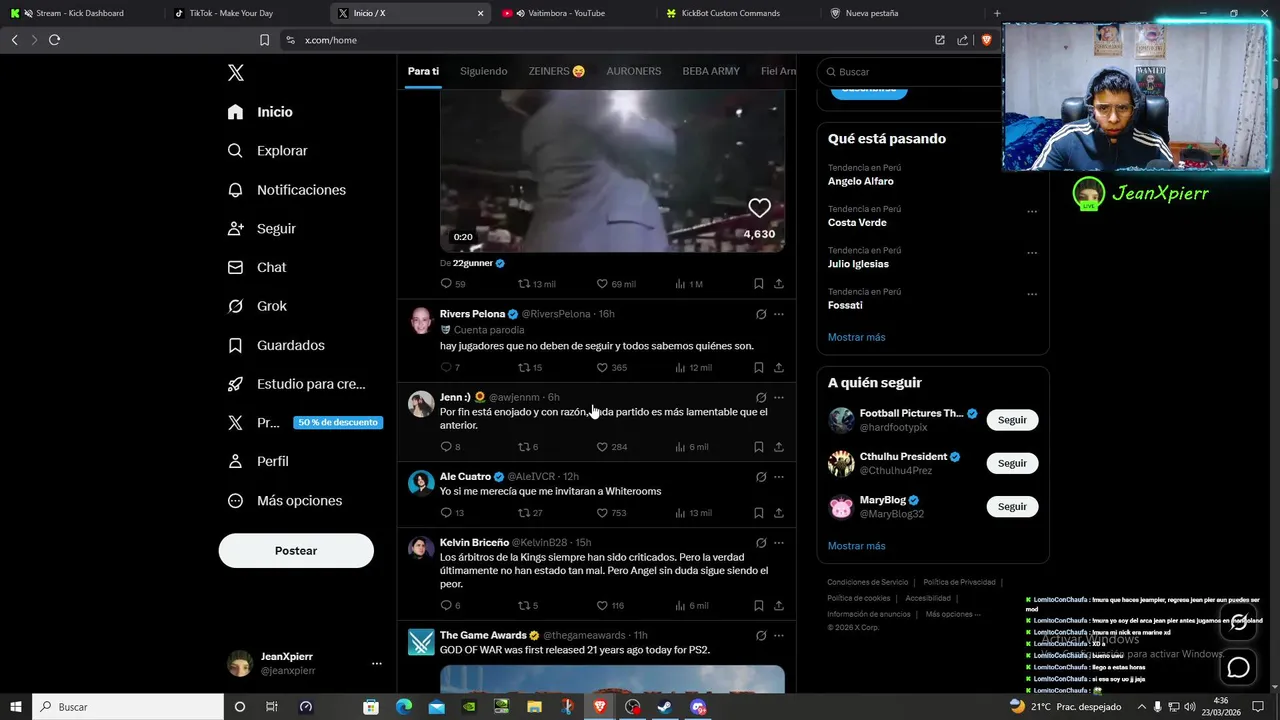Open more options on Rivers Pelona post
Viewport: 1280px width, 720px height.
pos(779,314)
